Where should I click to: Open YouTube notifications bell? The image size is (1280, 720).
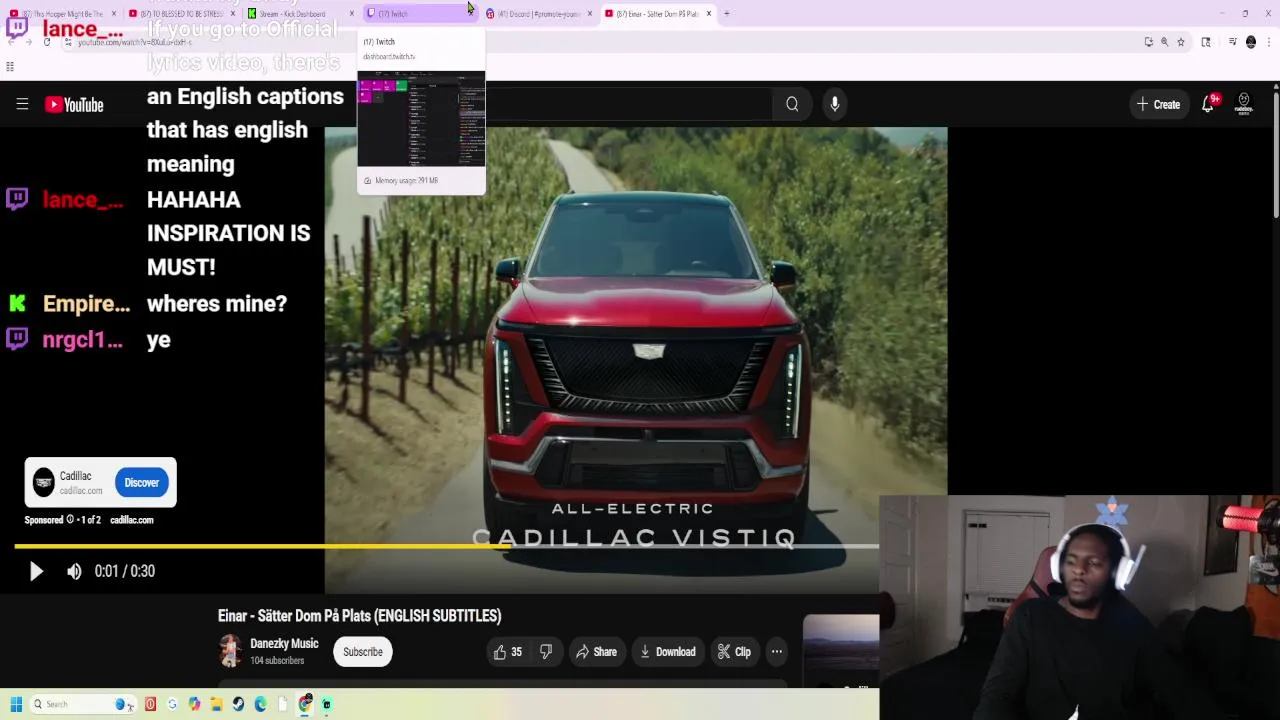click(x=1208, y=104)
